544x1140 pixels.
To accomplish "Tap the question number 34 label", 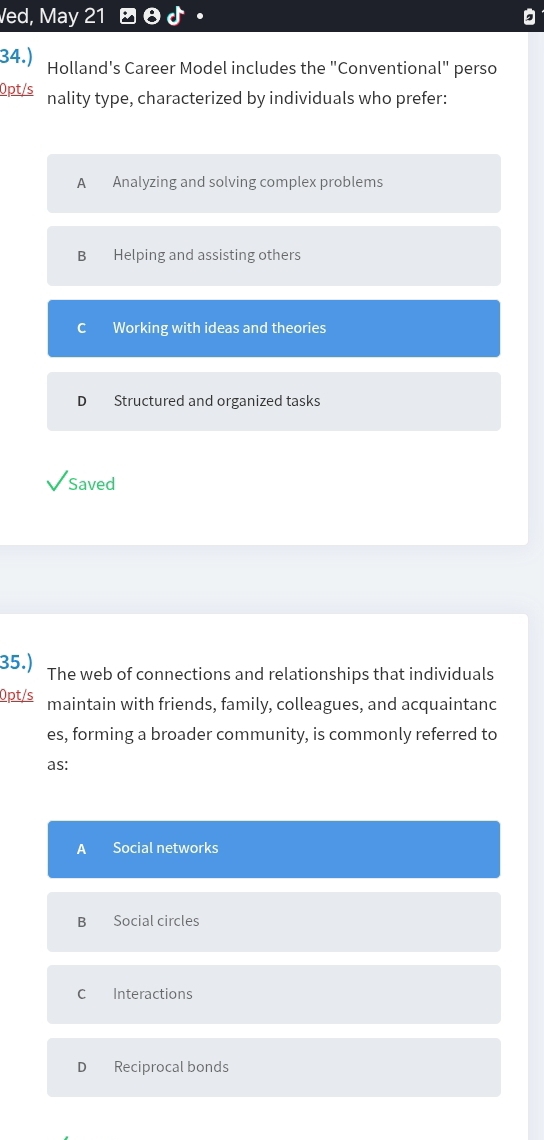I will point(16,57).
